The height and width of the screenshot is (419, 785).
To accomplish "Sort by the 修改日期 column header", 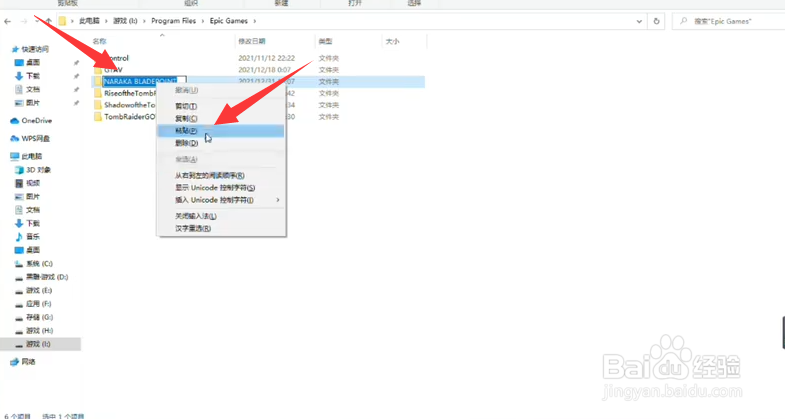I will [x=252, y=42].
